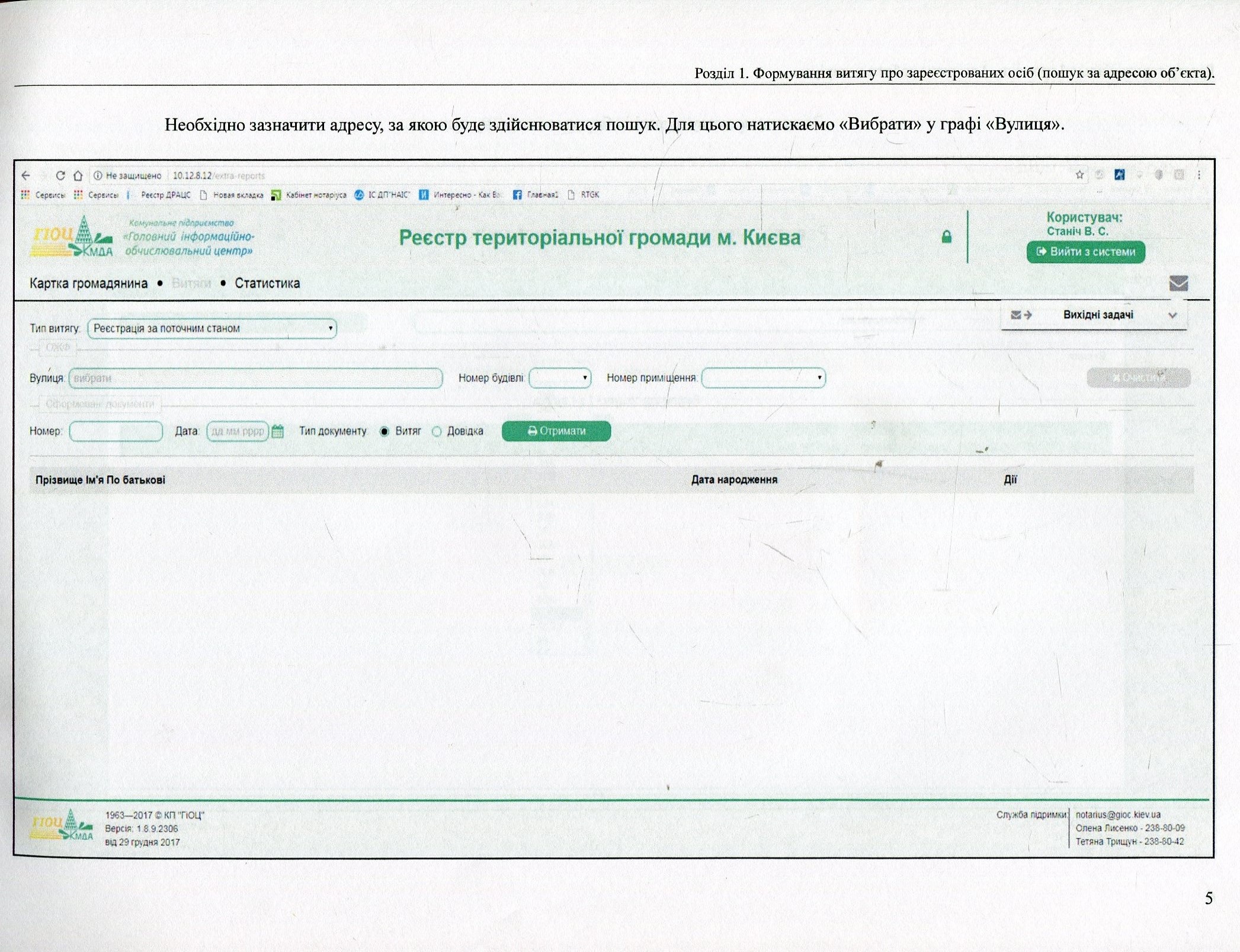Expand the 'Вихідні задачі' panel chevron

click(1172, 315)
